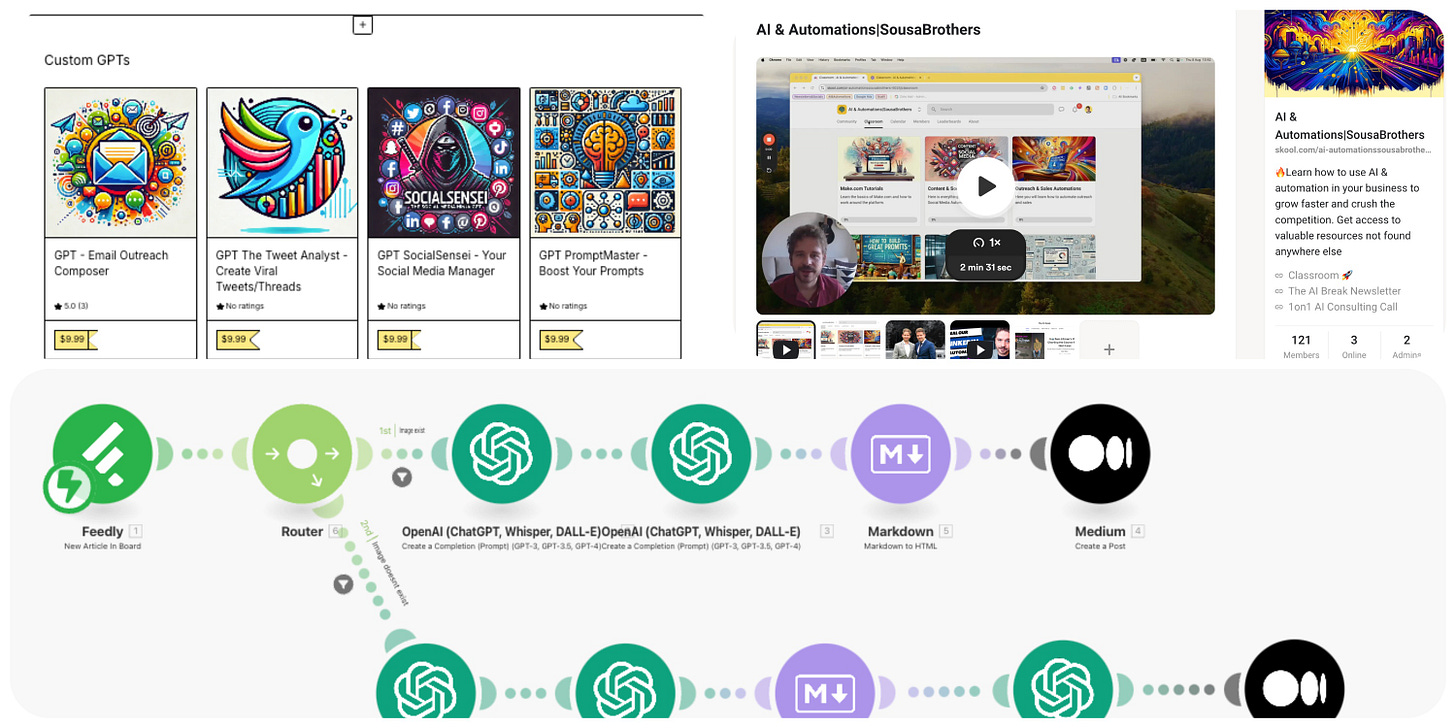Click the filter funnel on the 2nd route
Viewport: 1456px width, 728px height.
tap(343, 584)
